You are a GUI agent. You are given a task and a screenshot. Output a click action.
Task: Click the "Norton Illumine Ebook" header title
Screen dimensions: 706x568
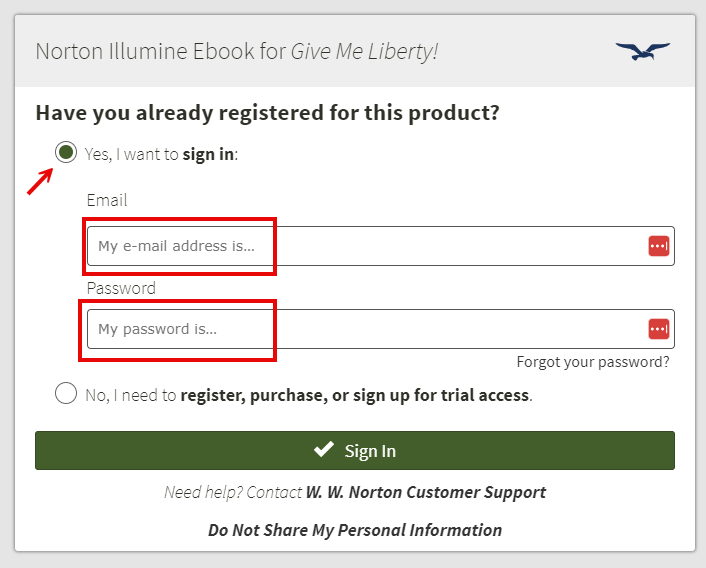237,51
